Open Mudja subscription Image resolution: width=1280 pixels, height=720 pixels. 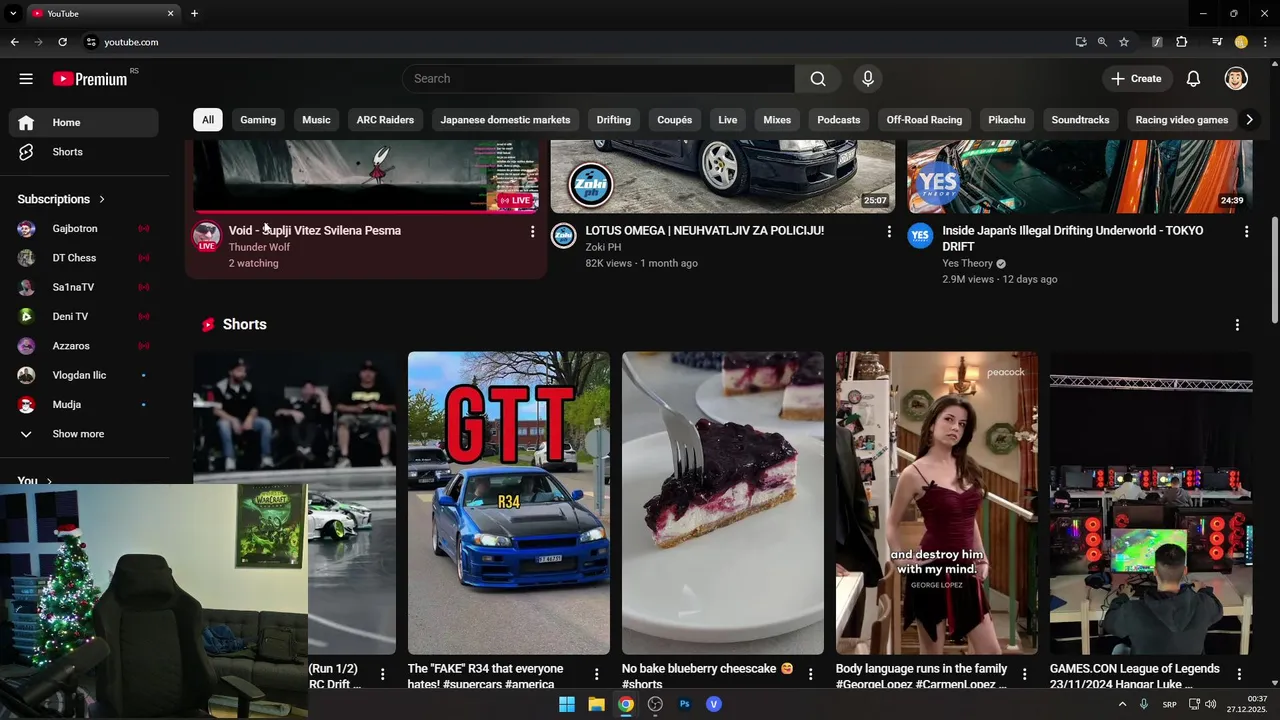pos(84,404)
